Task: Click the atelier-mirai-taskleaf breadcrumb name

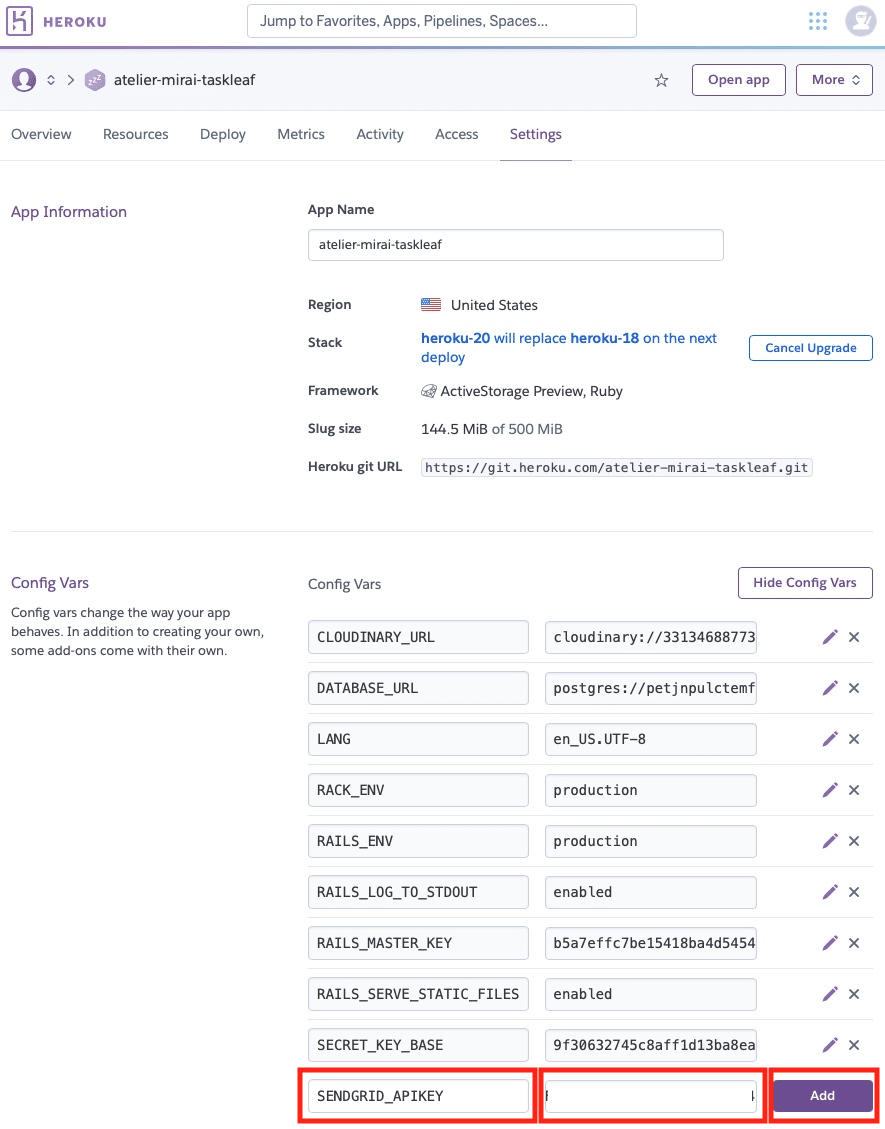Action: click(184, 80)
